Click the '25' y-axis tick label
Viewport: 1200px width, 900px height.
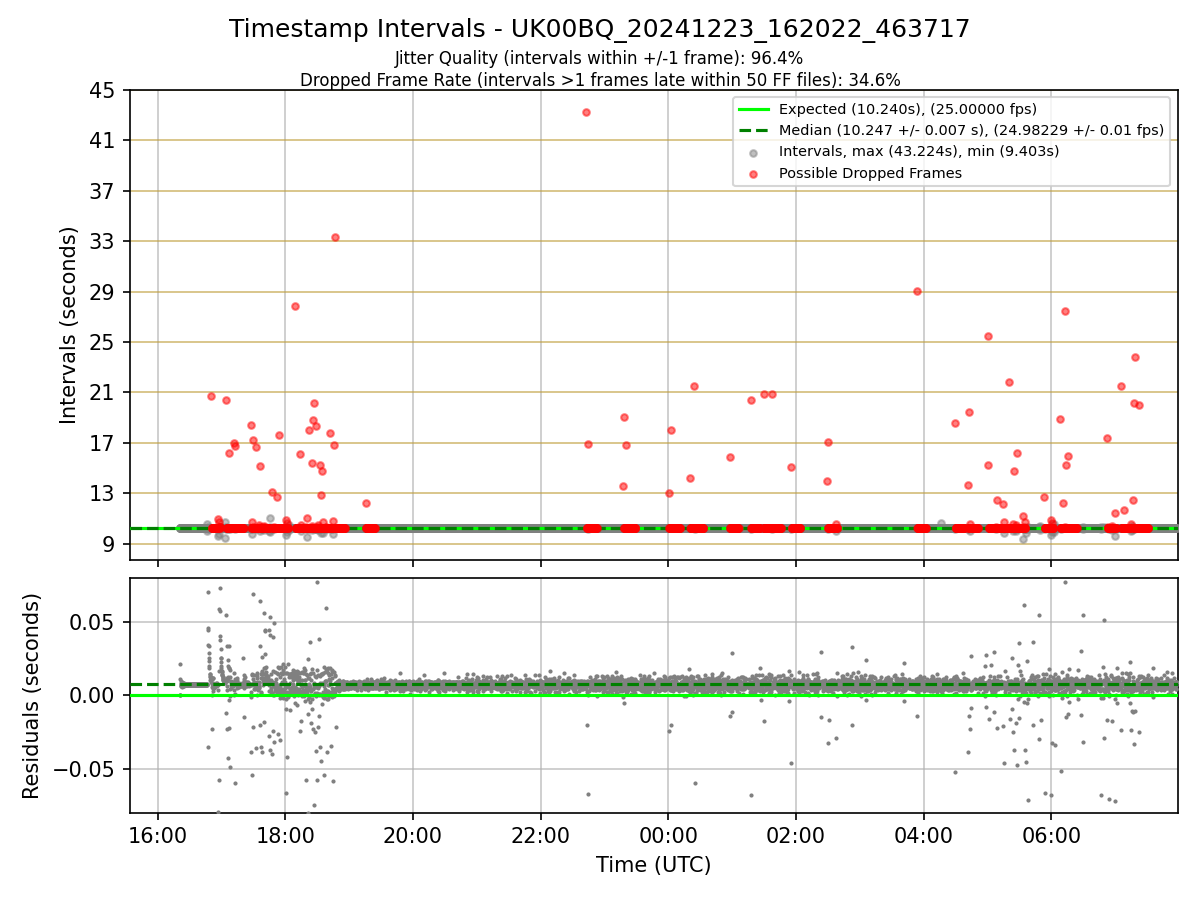[x=104, y=342]
